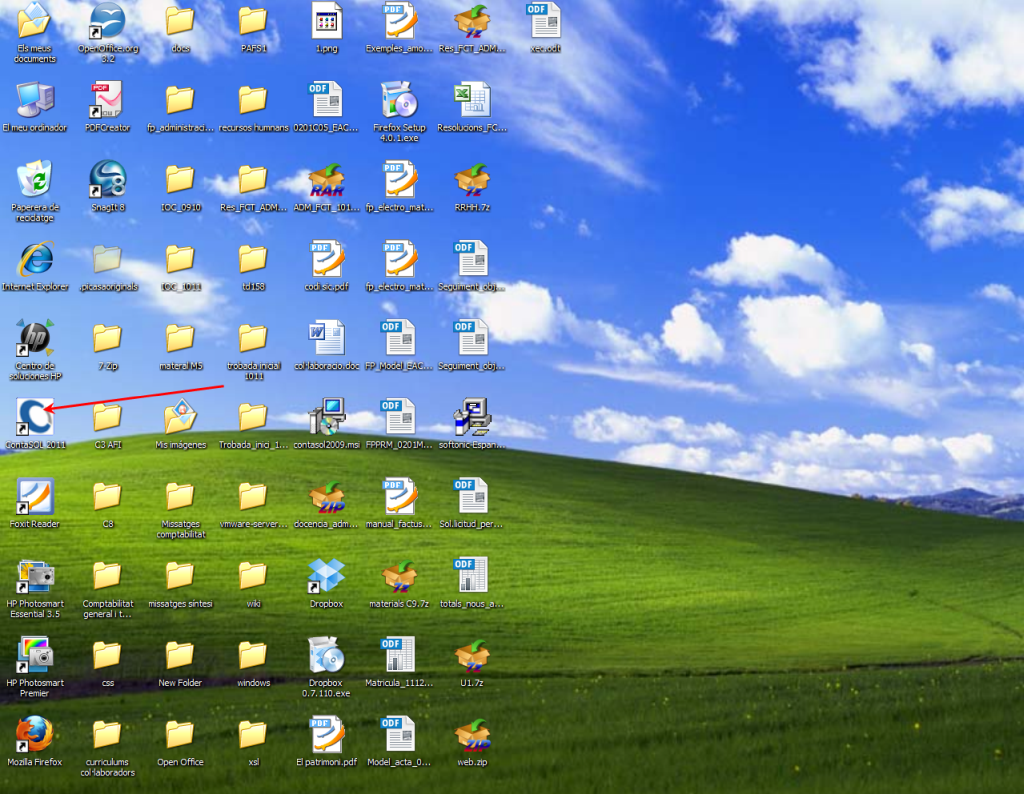Select the RRHH.7z archive file

472,180
